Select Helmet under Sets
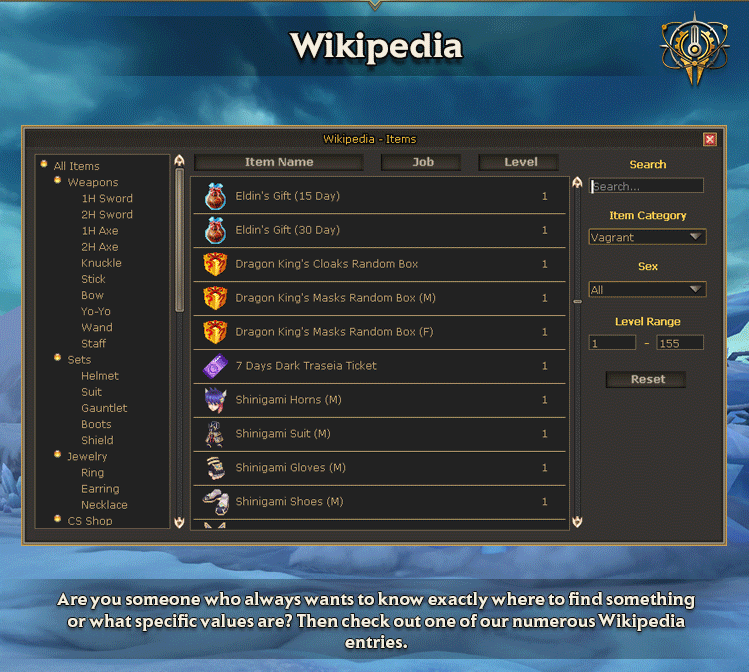The width and height of the screenshot is (749, 672). point(100,376)
